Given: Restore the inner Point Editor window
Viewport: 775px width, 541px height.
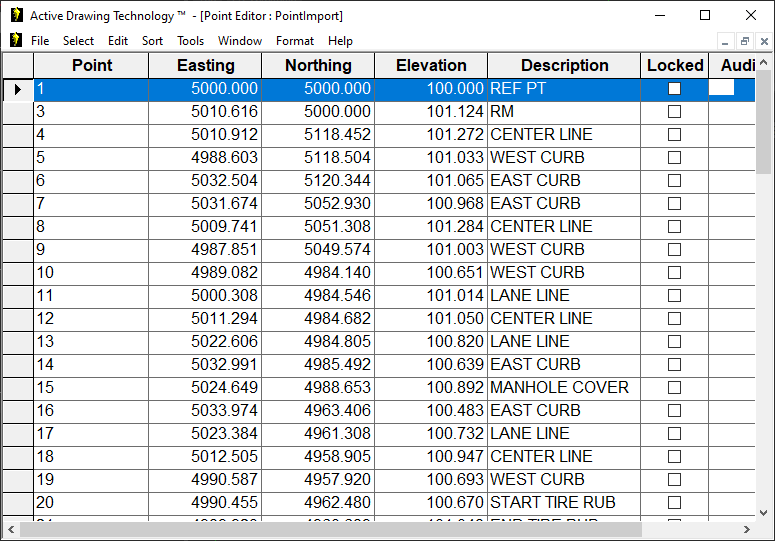Looking at the screenshot, I should (x=745, y=41).
